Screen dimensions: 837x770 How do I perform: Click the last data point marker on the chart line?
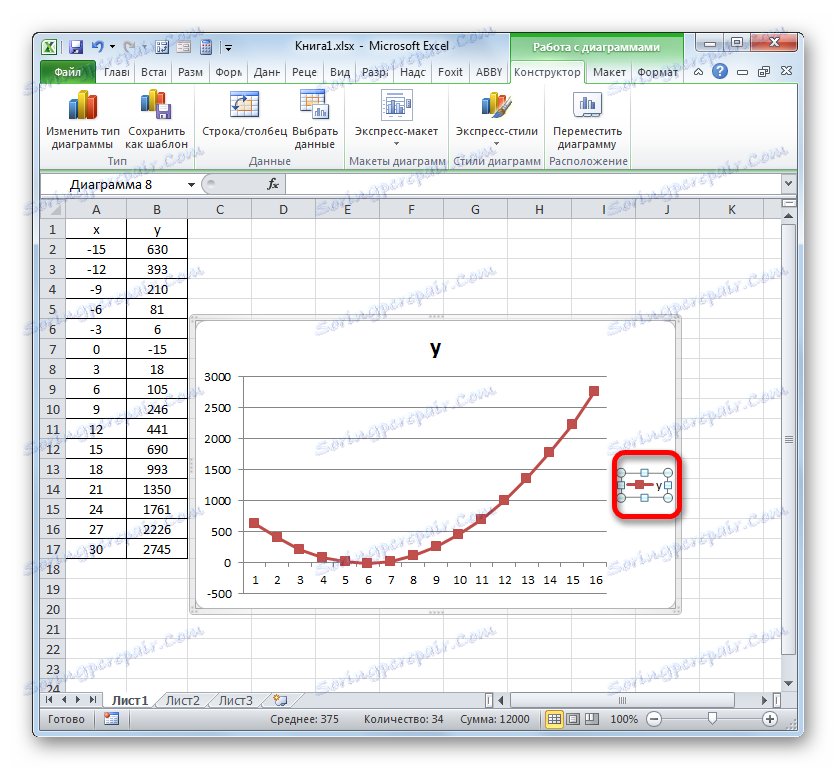594,391
